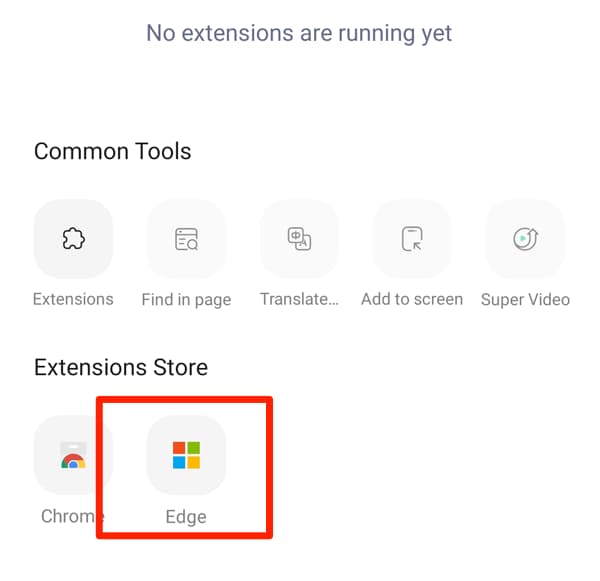Select the "Common Tools" section heading
600x581 pixels.
pos(112,151)
